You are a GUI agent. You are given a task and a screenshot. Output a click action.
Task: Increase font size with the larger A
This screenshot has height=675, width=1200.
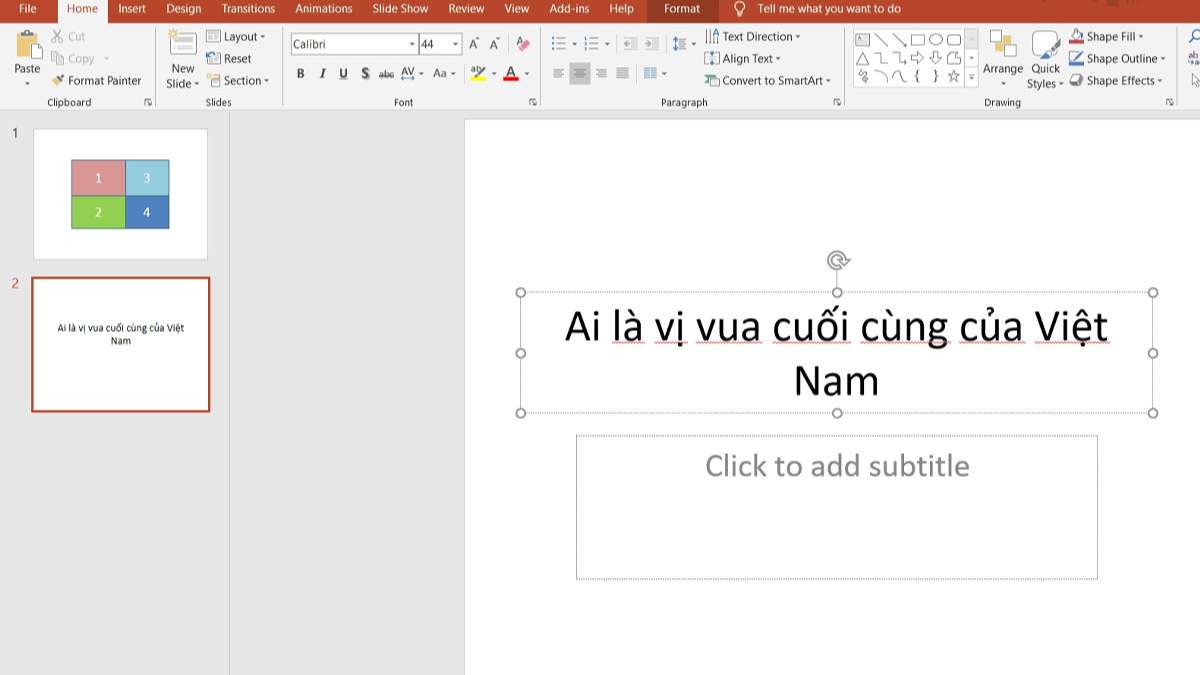click(x=475, y=44)
